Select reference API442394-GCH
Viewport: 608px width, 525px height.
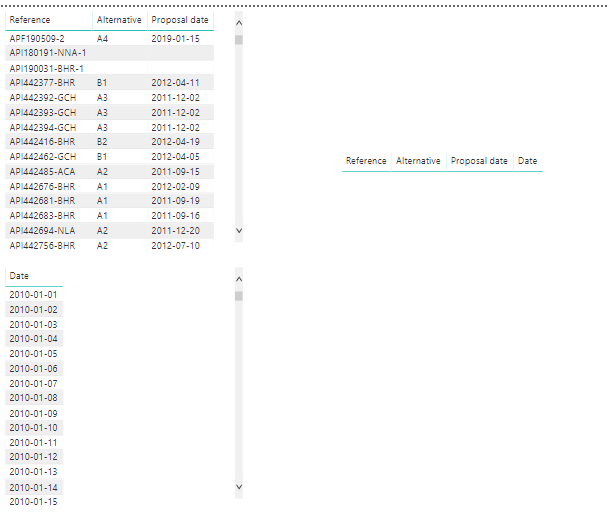point(43,127)
